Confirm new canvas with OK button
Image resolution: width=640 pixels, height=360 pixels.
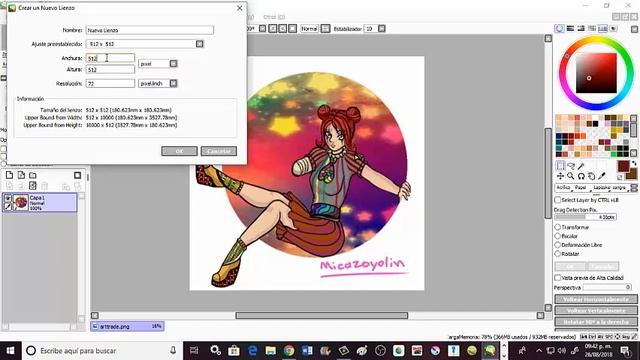[x=179, y=151]
